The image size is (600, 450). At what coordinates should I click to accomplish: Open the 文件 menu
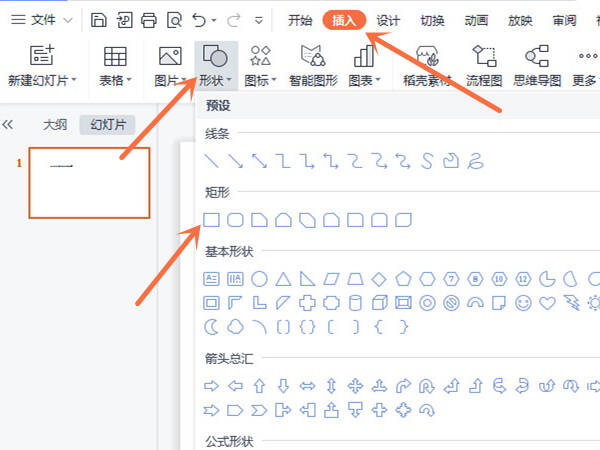coord(41,20)
